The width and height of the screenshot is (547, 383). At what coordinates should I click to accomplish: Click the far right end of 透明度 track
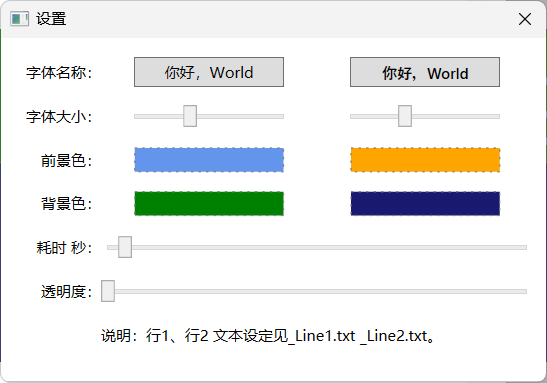[524, 291]
